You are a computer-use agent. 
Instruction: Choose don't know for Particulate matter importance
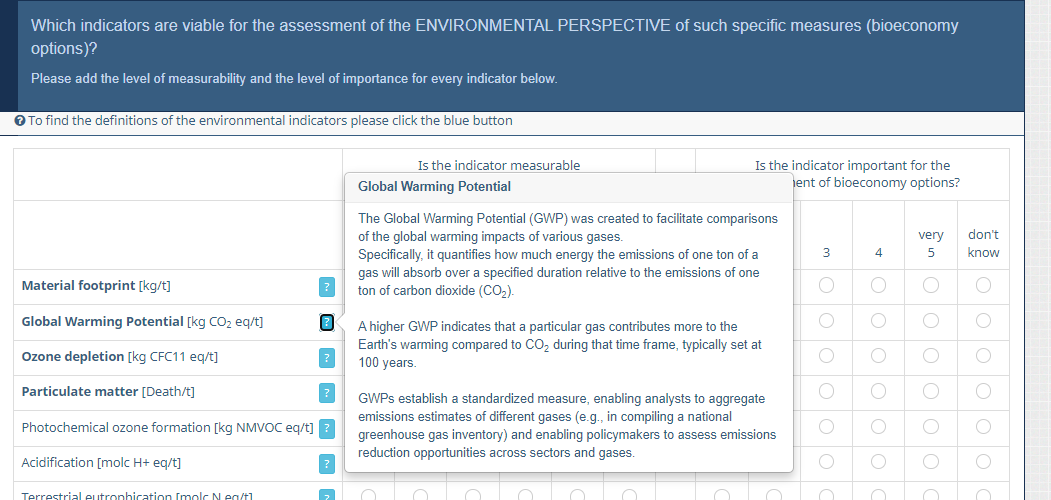click(x=983, y=392)
